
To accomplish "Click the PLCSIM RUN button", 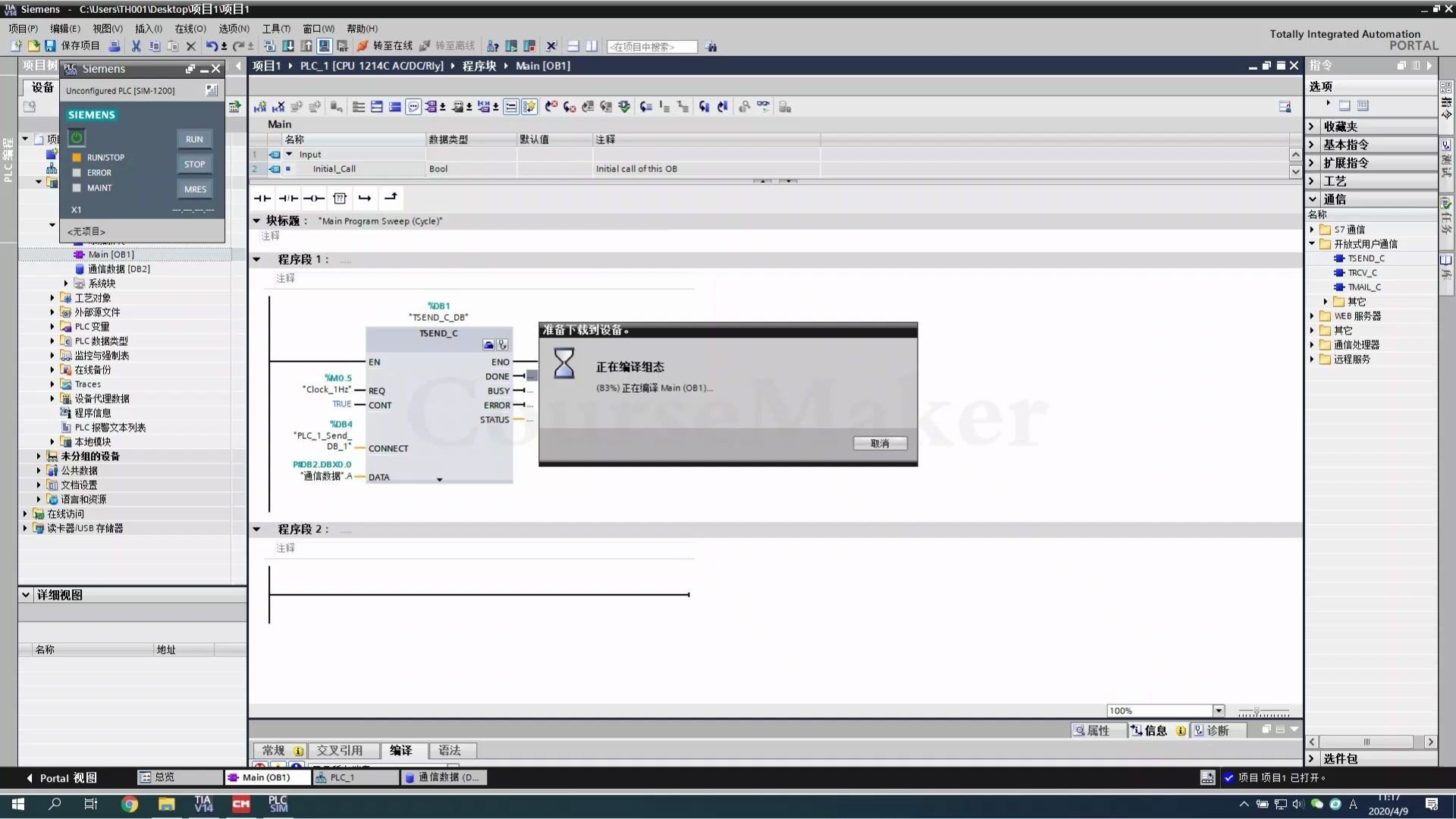I will click(x=194, y=139).
